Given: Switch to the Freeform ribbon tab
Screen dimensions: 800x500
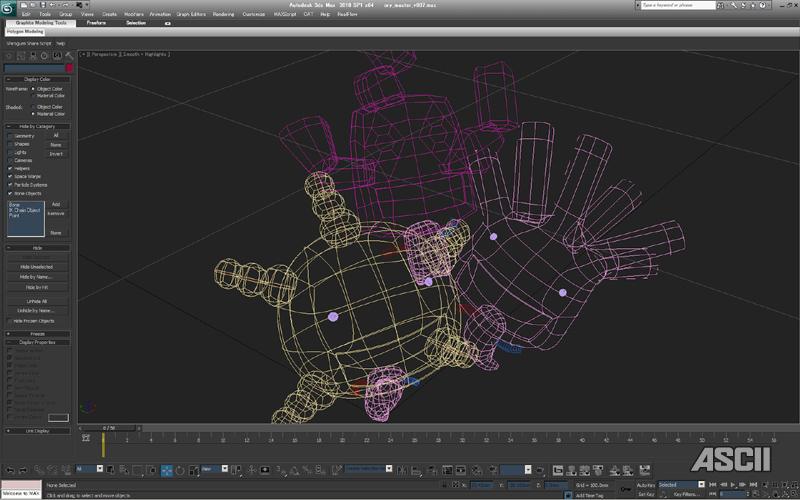Looking at the screenshot, I should (96, 22).
